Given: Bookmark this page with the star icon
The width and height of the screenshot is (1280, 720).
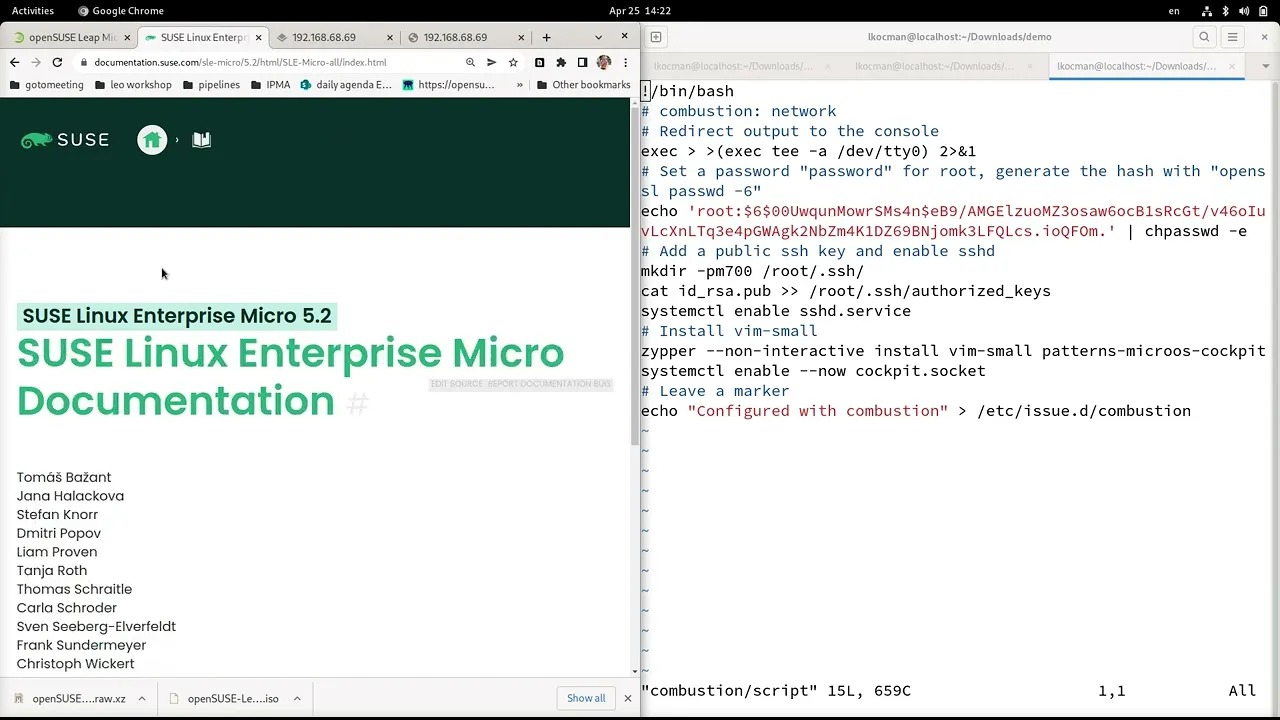Looking at the screenshot, I should click(513, 62).
